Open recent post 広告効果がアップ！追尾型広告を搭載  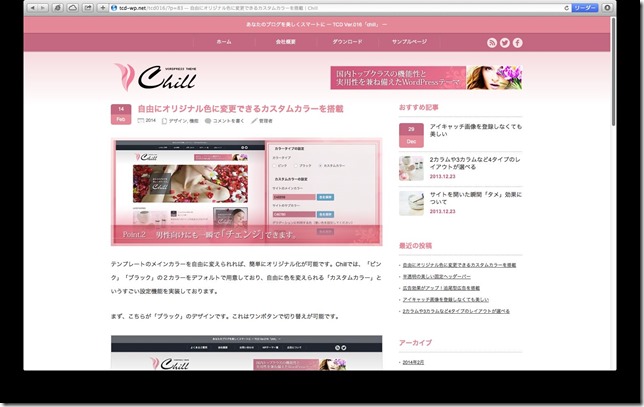pos(441,288)
